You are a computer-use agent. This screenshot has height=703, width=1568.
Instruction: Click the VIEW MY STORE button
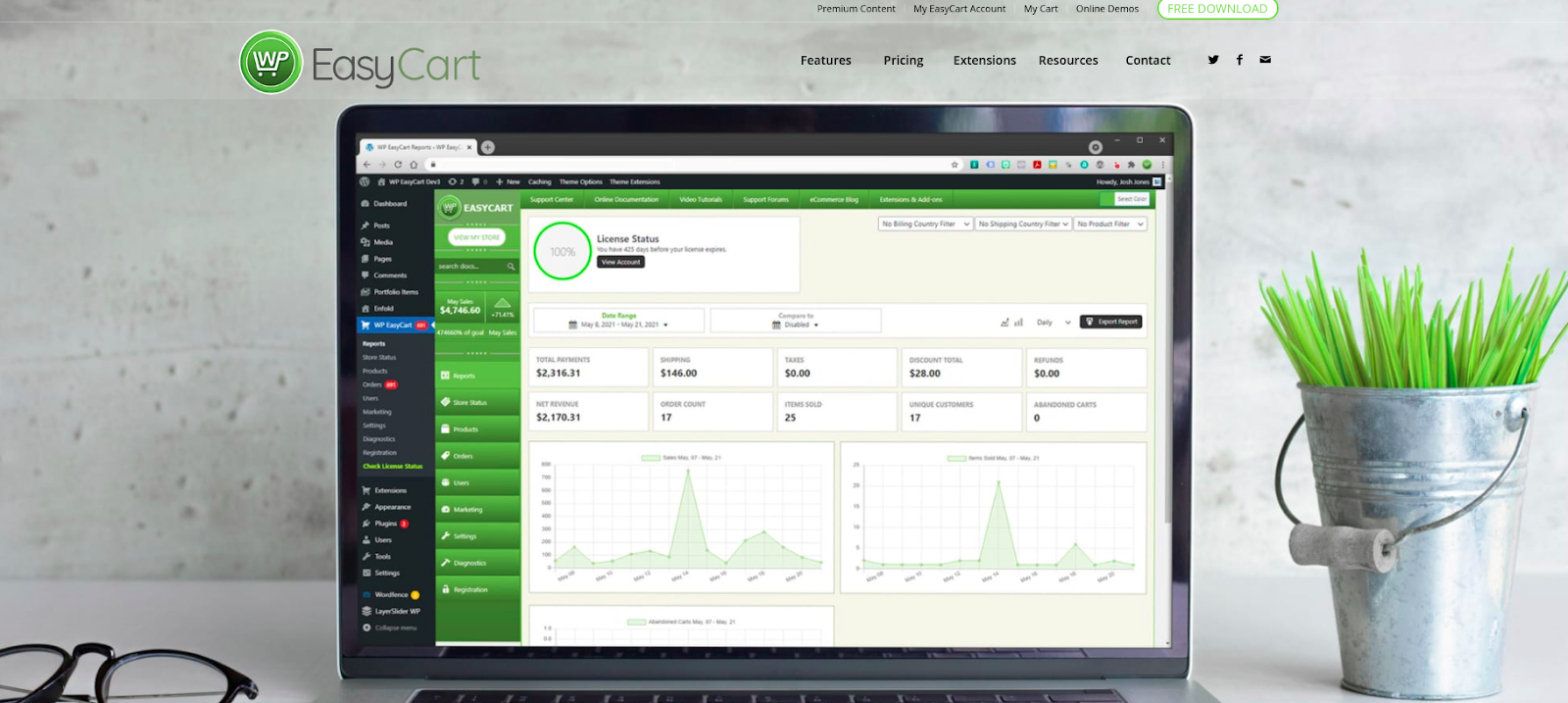tap(476, 237)
